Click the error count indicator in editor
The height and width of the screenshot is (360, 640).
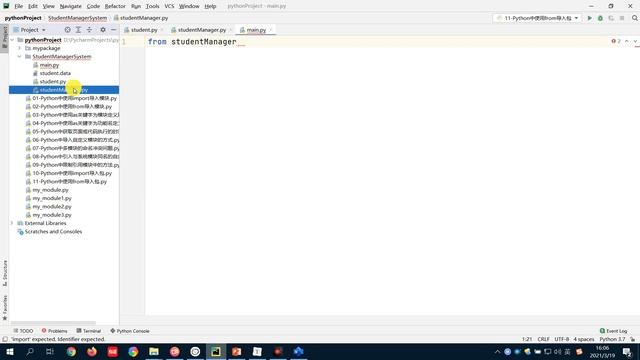616,41
